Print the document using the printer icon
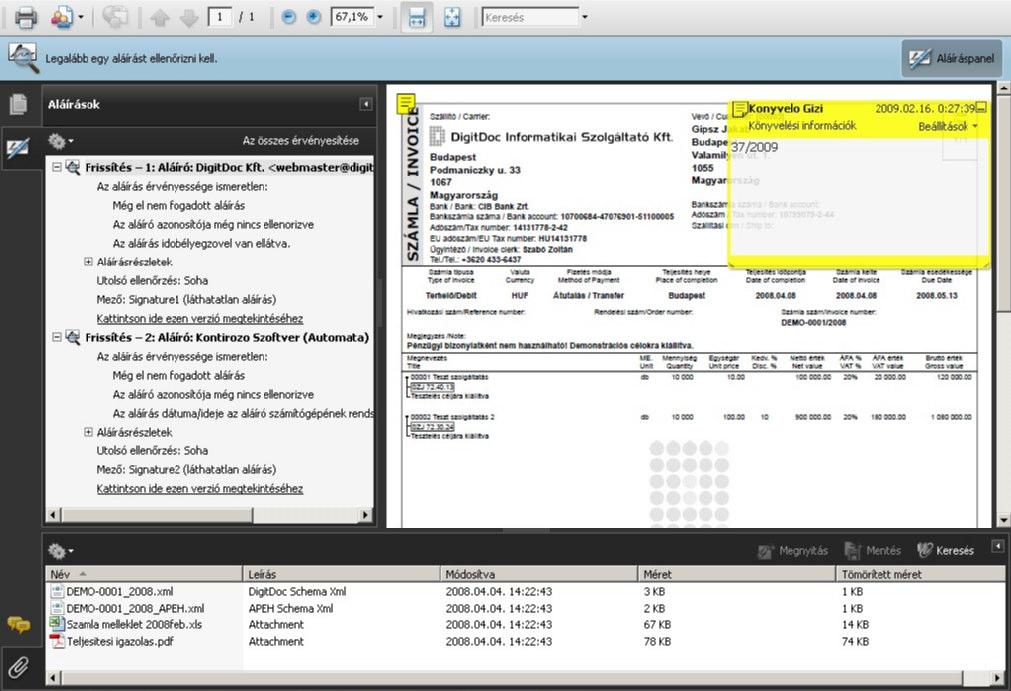The image size is (1011, 691). tap(26, 17)
